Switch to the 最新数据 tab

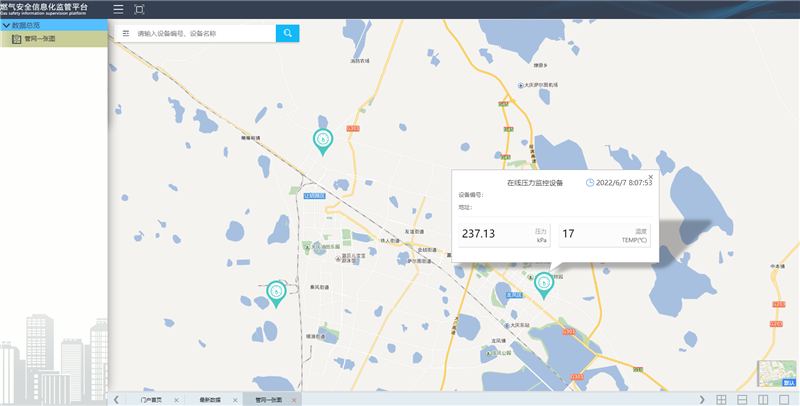[208, 399]
